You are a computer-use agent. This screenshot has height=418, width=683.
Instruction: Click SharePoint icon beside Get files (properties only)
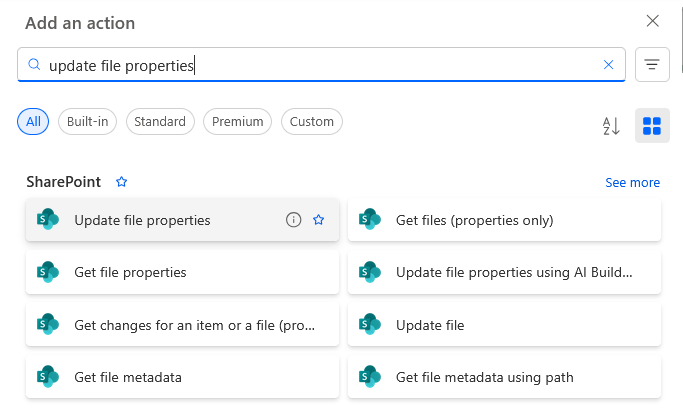370,219
